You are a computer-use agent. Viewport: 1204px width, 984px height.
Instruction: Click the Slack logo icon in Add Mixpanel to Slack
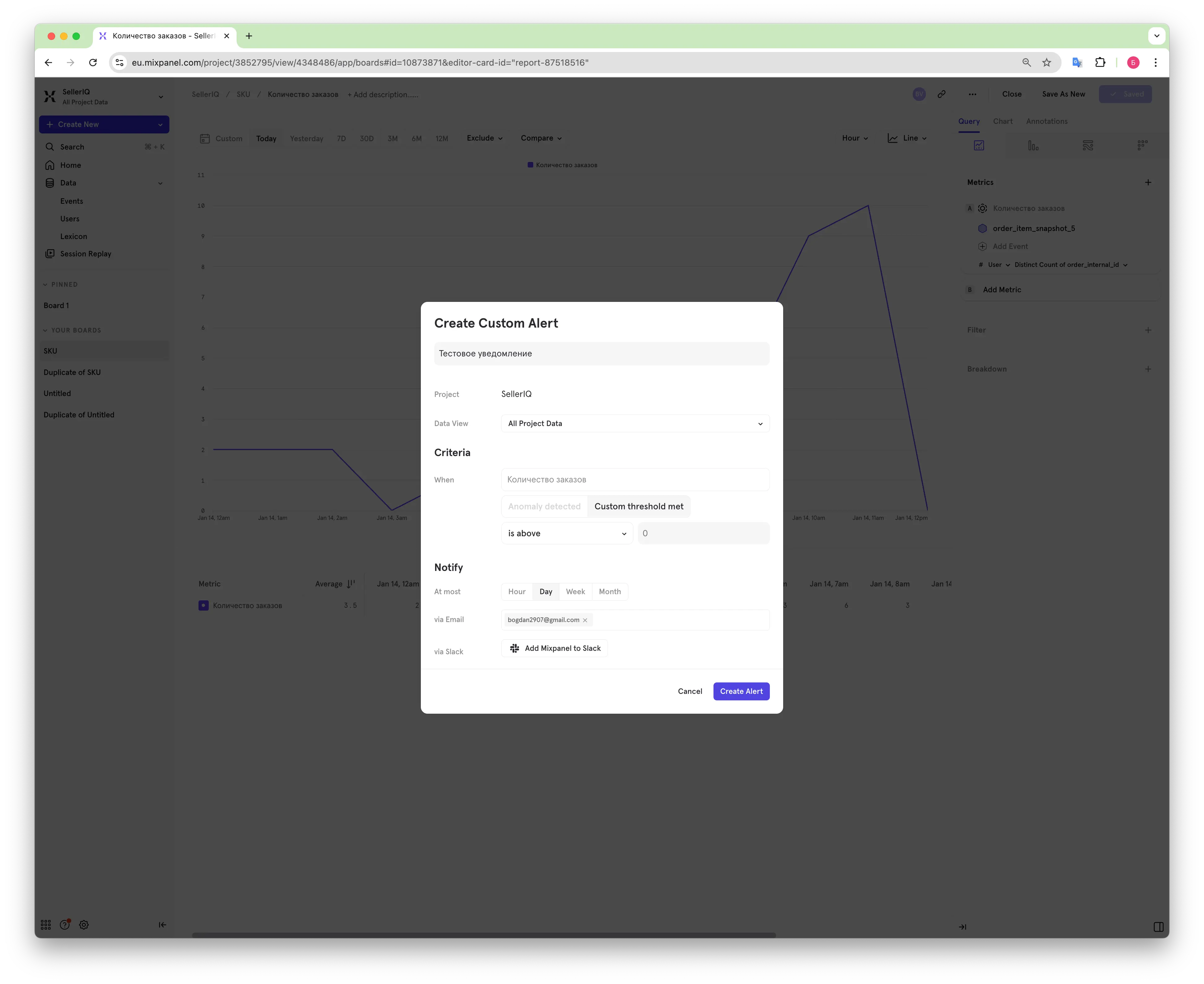pos(514,648)
